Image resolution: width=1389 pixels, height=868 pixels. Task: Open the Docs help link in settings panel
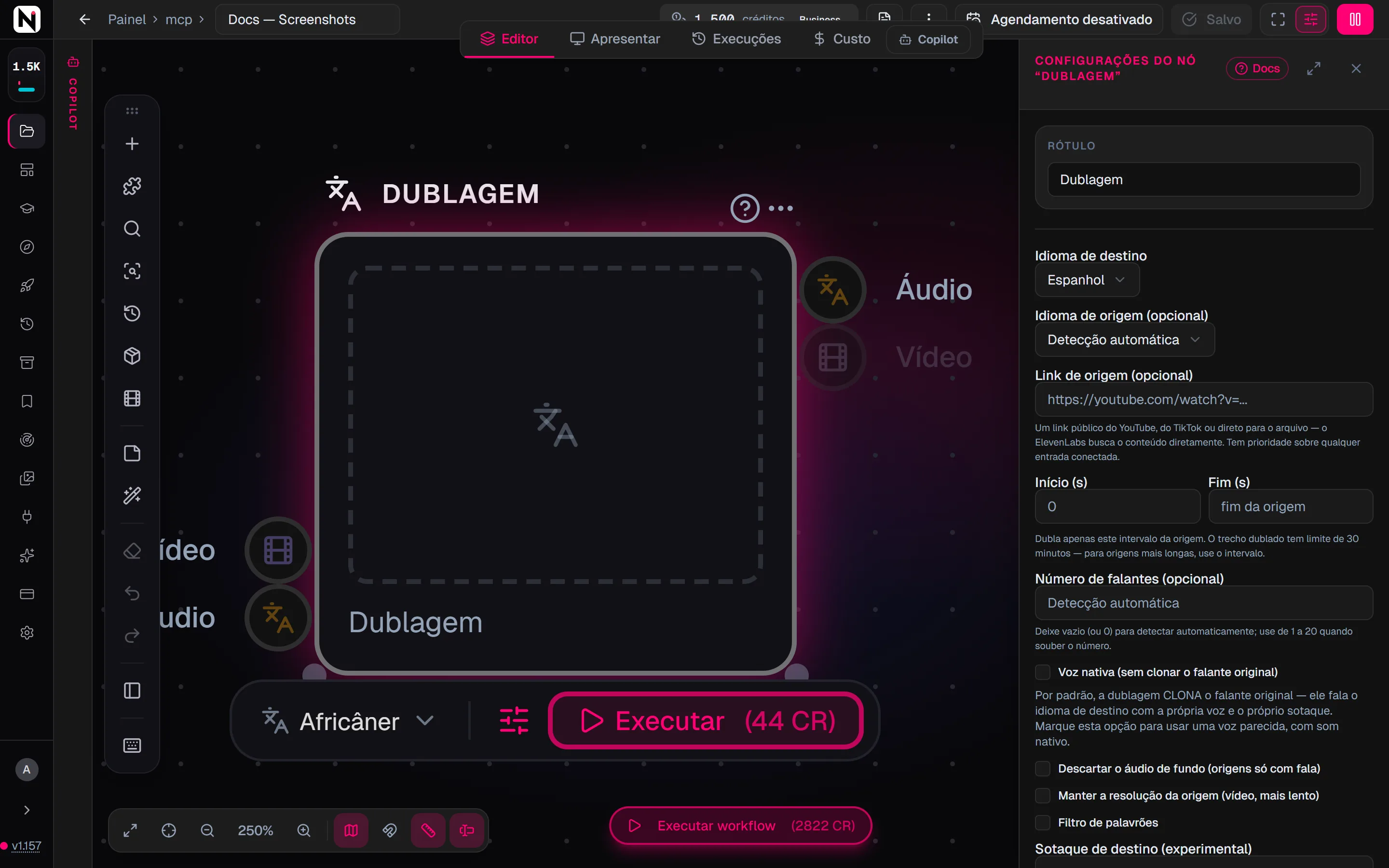1257,68
